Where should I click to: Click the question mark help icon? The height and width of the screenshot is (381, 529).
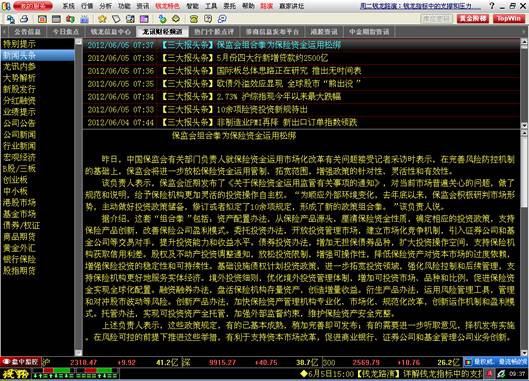pos(492,6)
